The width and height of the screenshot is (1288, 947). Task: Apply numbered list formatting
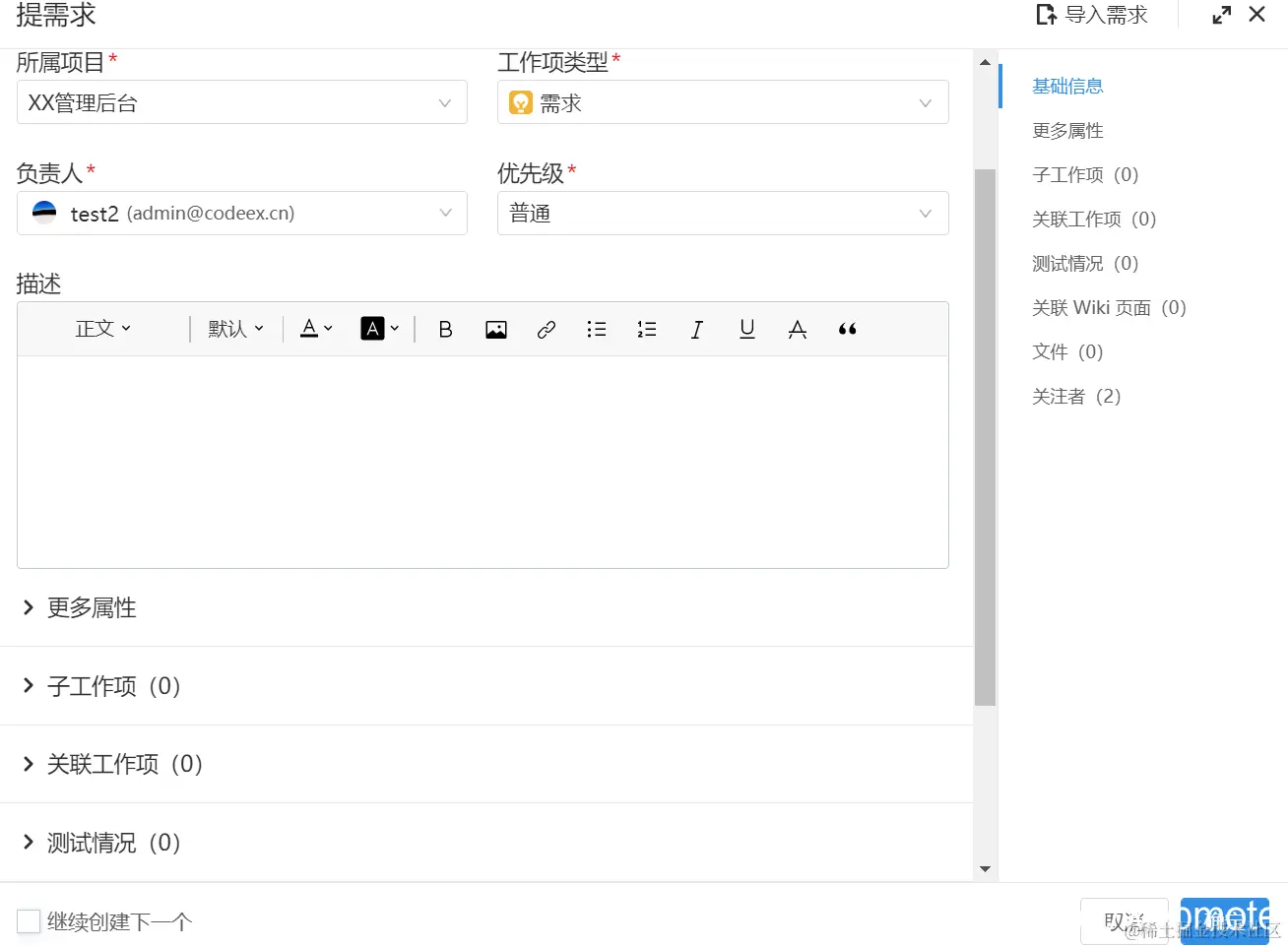[647, 329]
